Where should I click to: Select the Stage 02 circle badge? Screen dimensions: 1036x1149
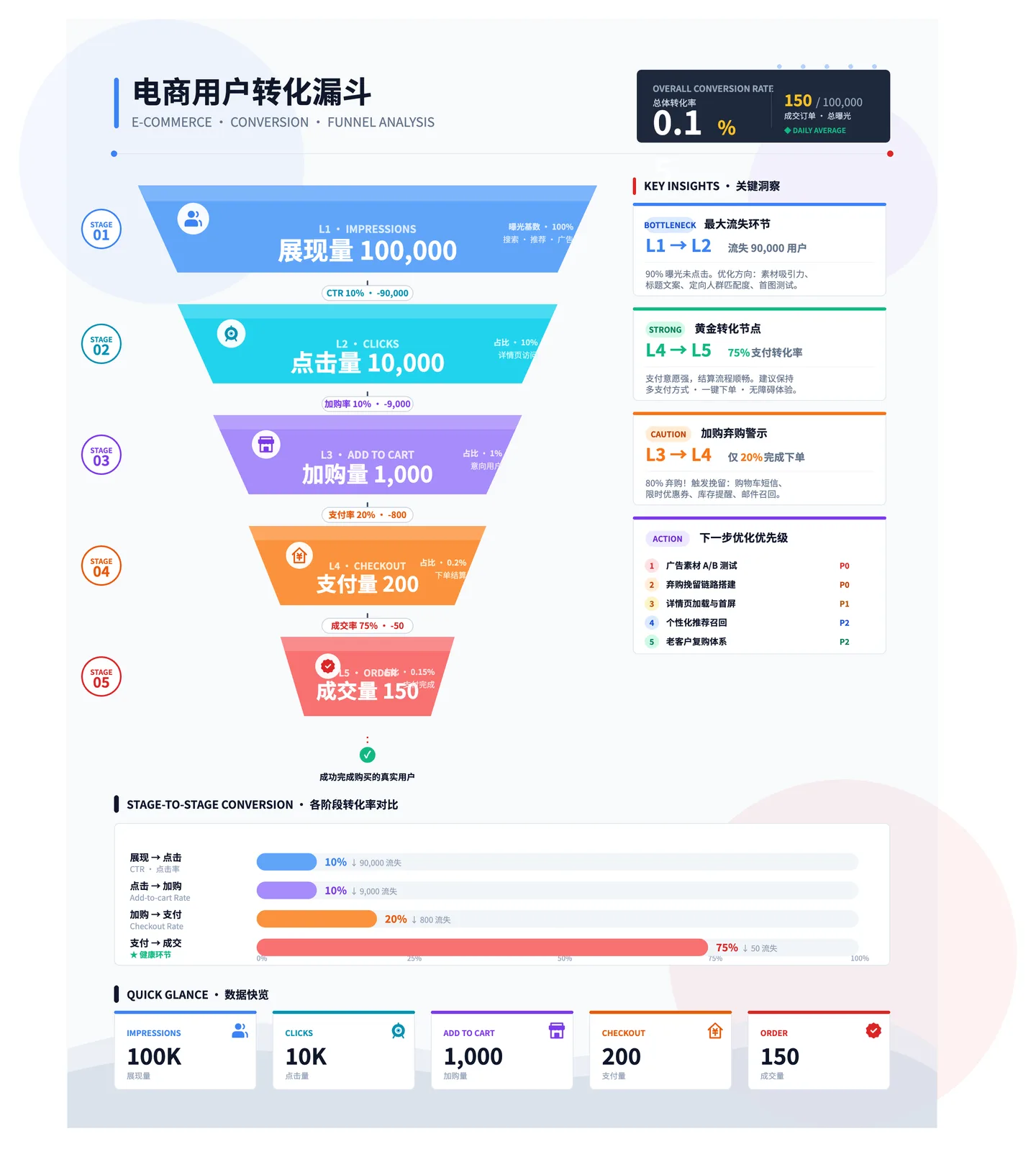(x=101, y=345)
